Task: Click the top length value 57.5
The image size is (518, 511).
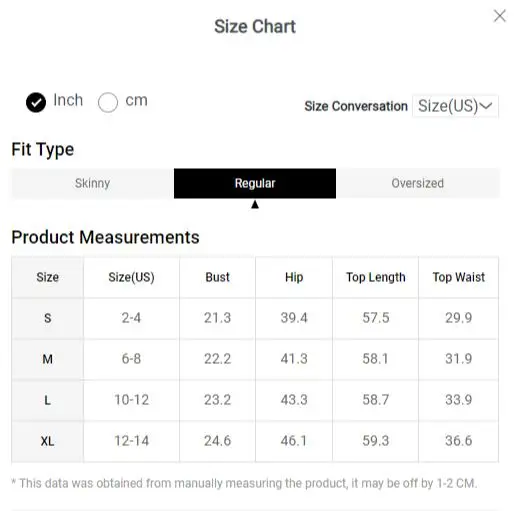Action: coord(376,318)
